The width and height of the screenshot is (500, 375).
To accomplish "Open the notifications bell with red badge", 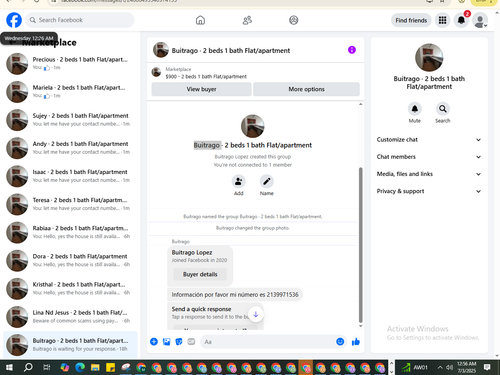I will coord(461,20).
